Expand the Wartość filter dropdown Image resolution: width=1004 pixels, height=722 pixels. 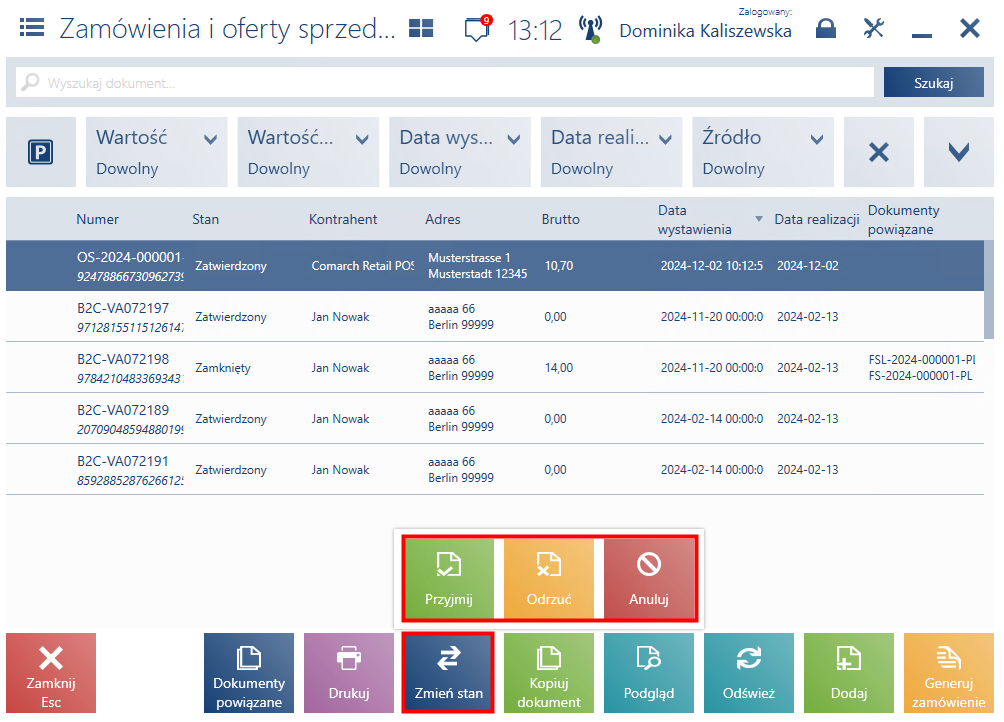point(157,152)
